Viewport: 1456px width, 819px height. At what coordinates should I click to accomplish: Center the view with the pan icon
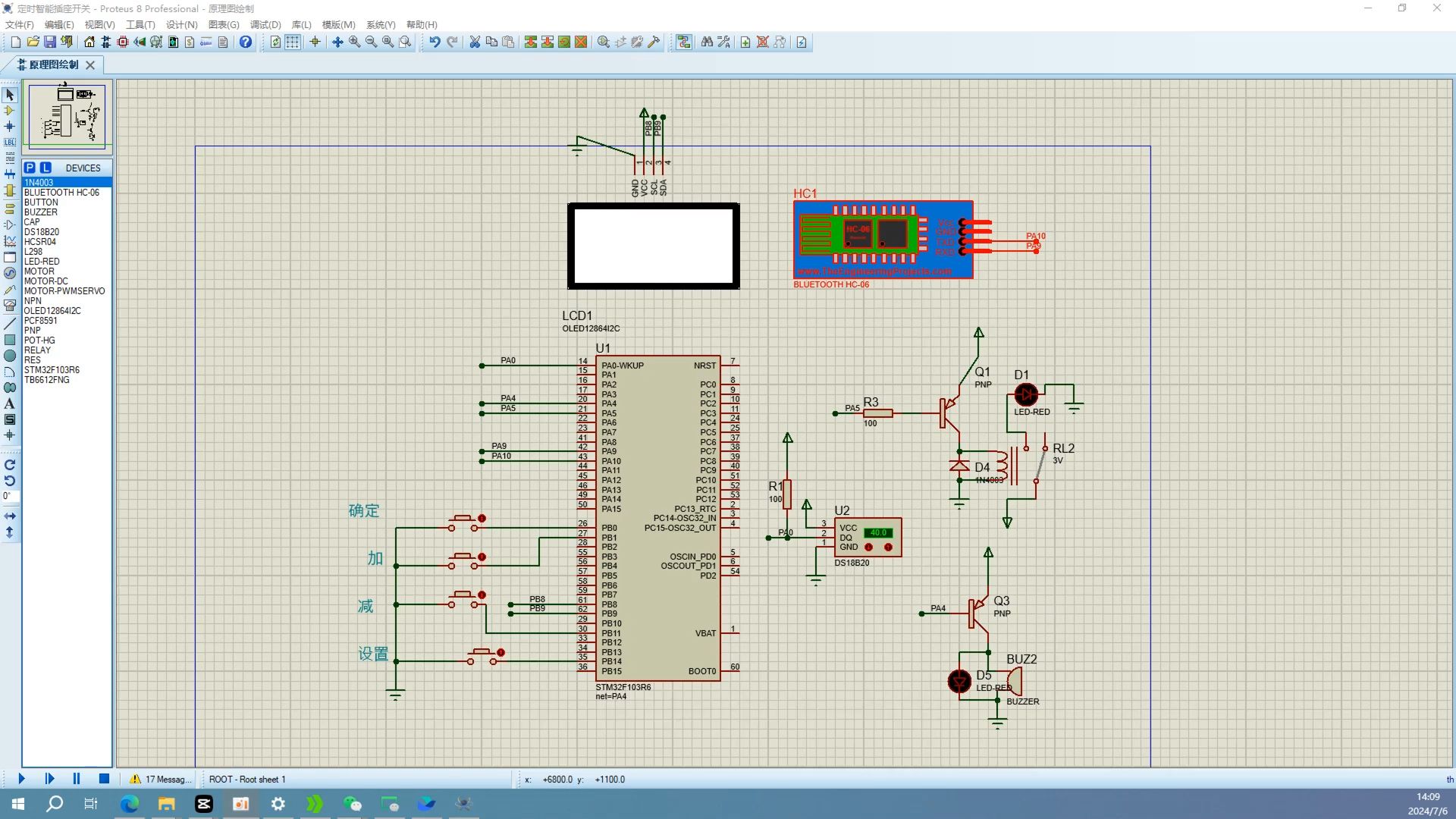(x=337, y=42)
